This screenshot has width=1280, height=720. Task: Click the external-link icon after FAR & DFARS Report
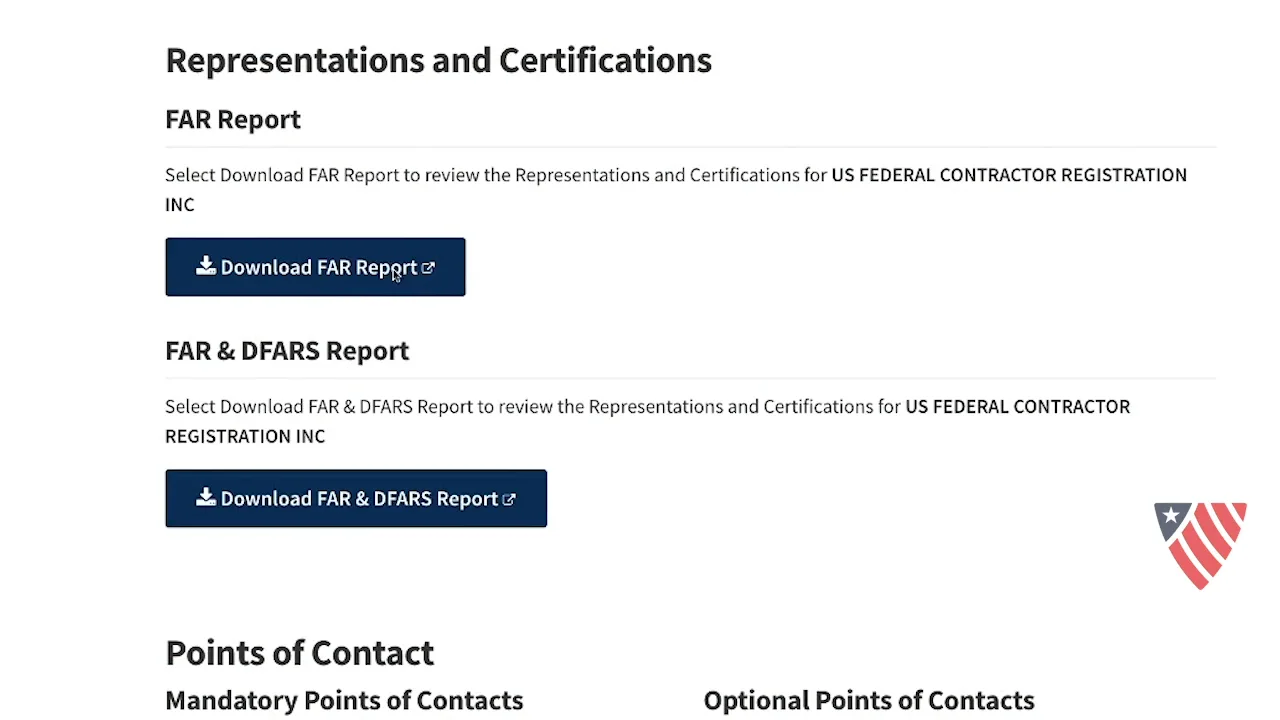pyautogui.click(x=509, y=499)
